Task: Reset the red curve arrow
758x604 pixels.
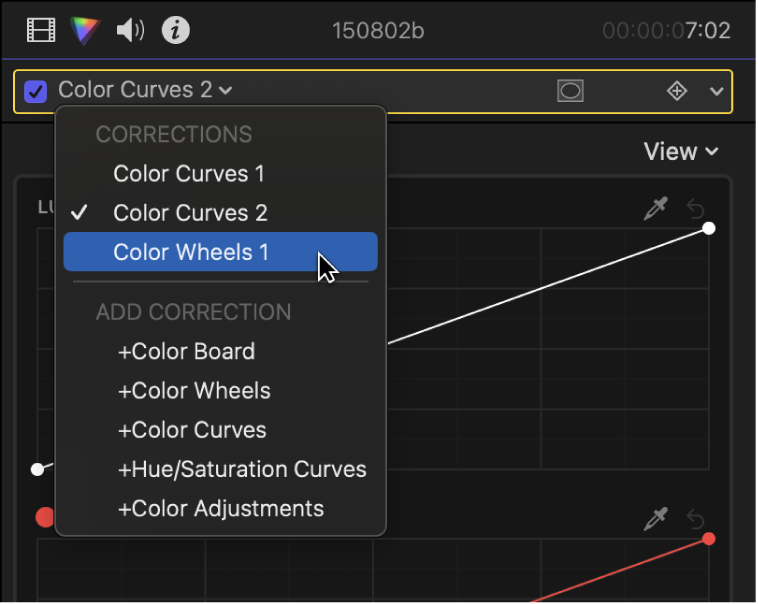Action: (696, 518)
